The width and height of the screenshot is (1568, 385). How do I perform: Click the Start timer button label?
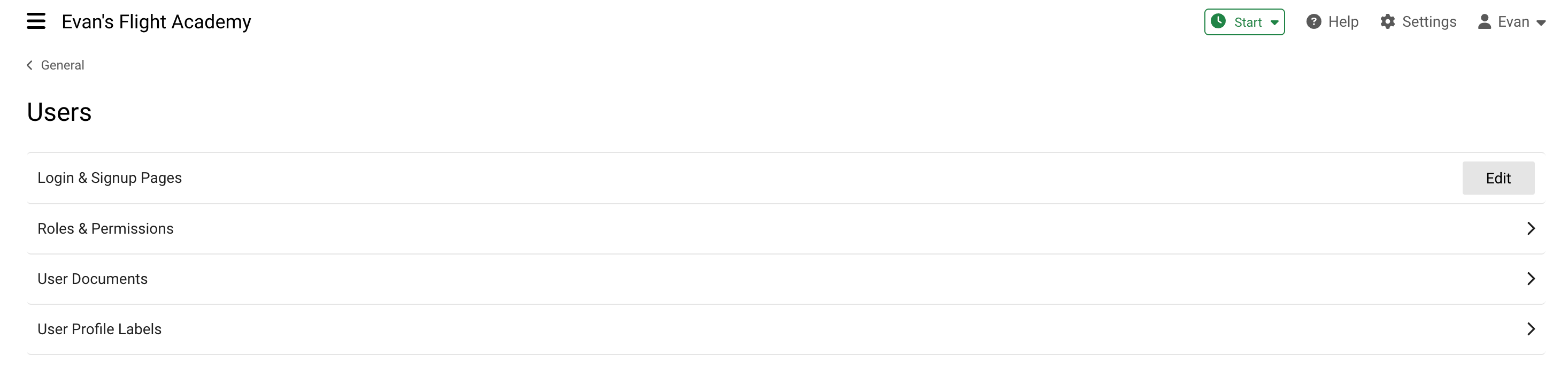1248,22
